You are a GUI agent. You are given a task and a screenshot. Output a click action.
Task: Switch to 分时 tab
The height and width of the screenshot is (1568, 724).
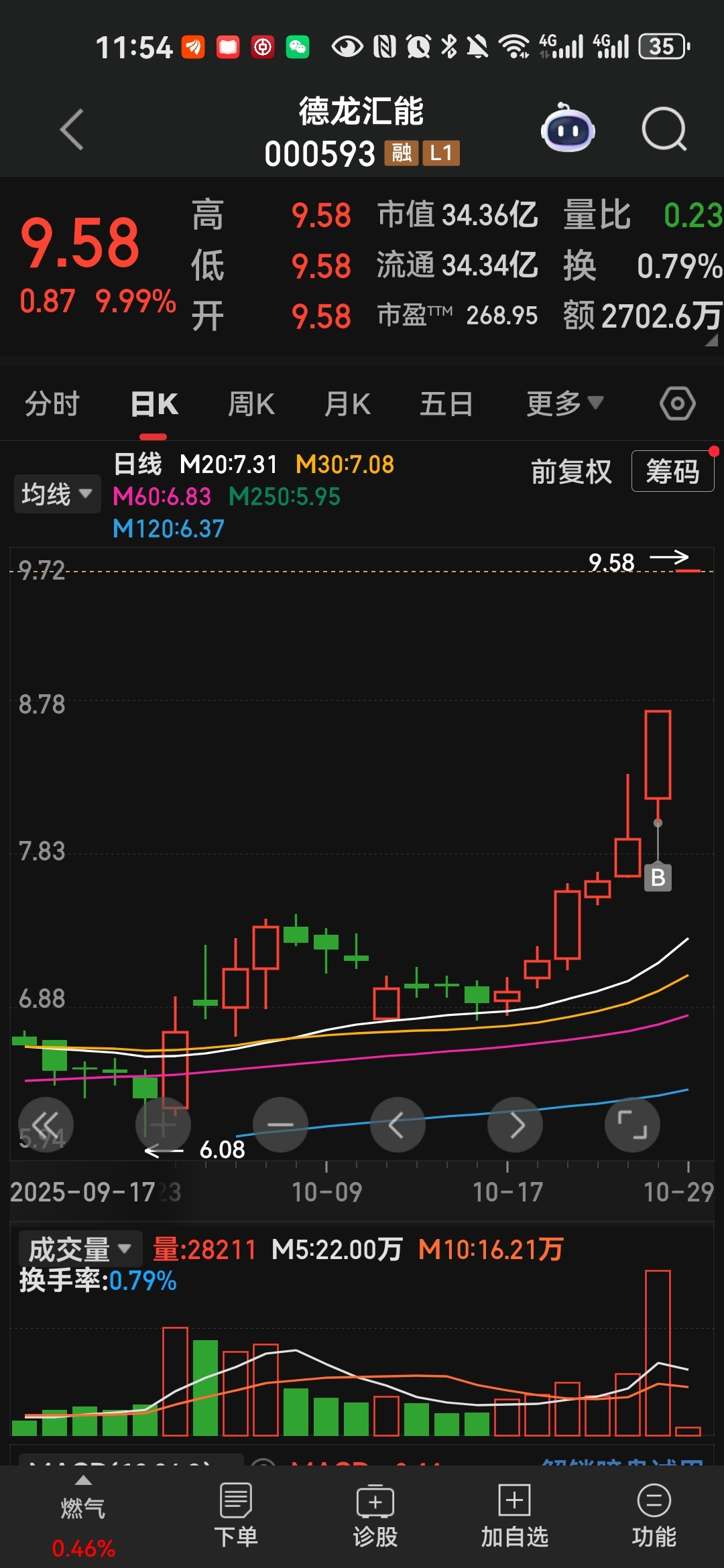pyautogui.click(x=52, y=404)
